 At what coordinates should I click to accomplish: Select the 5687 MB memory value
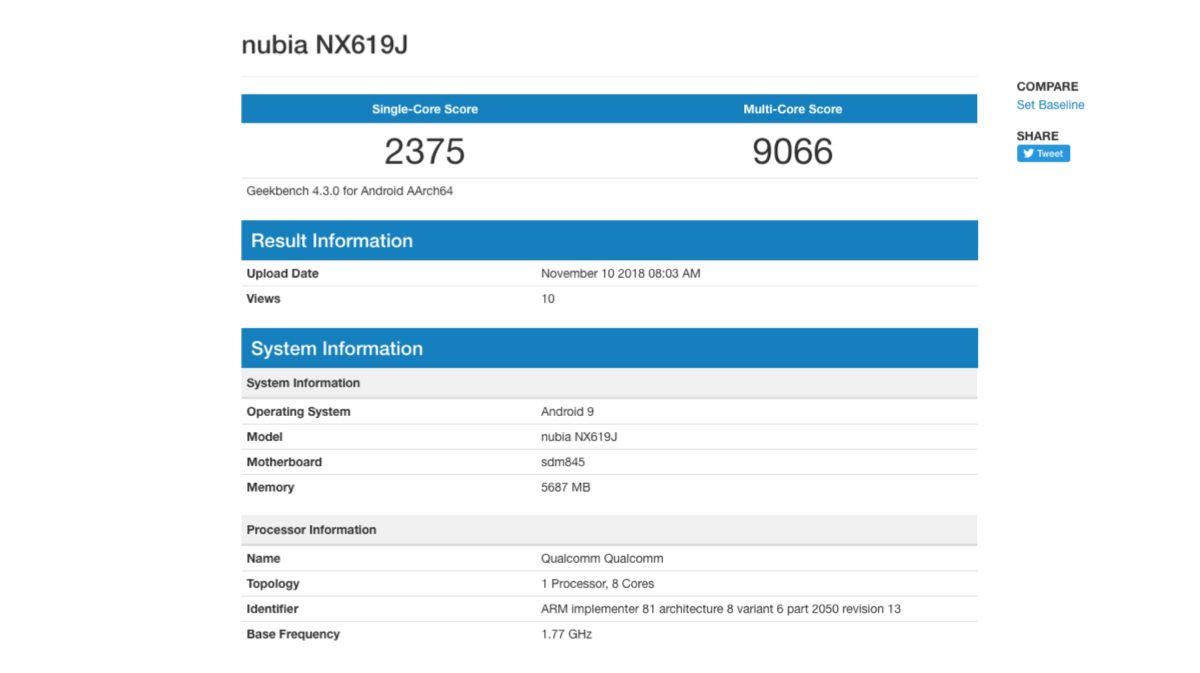[567, 488]
